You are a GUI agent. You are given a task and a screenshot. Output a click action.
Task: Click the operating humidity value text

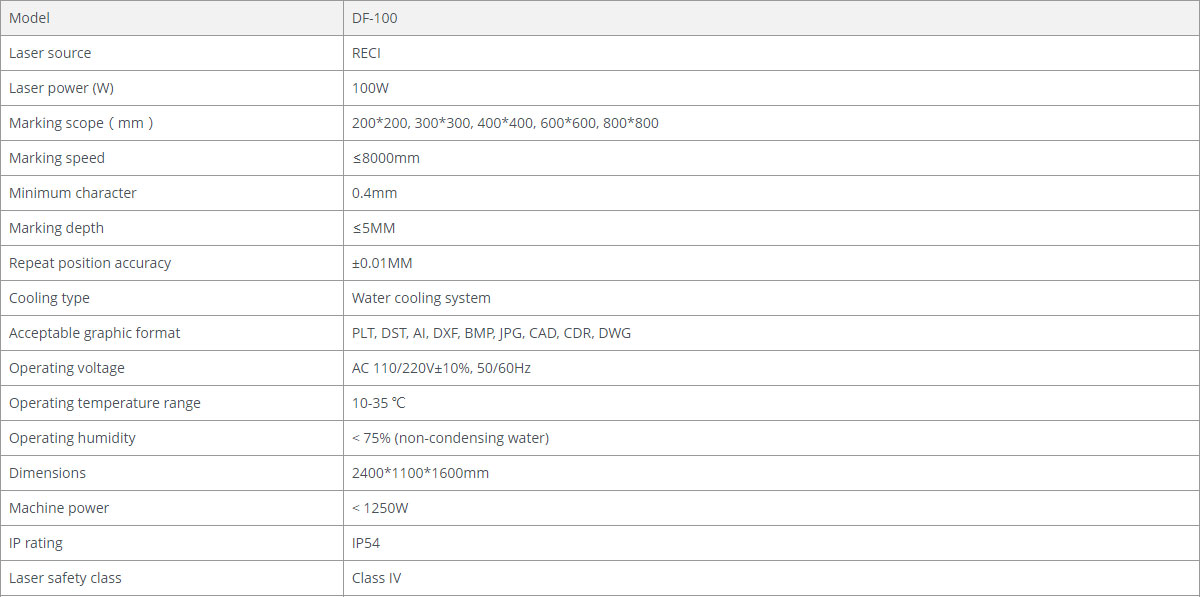(450, 438)
